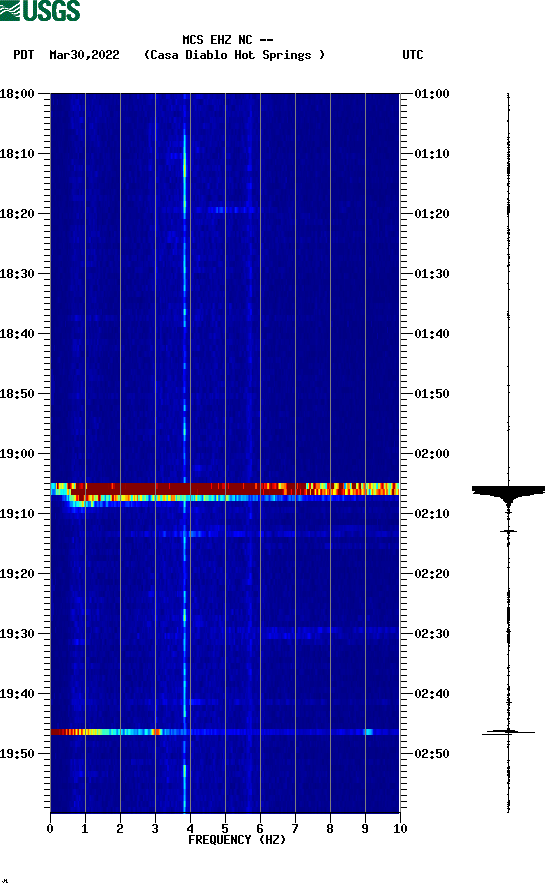552x892 pixels.
Task: Click the 'UTC' timezone label
Action: pos(413,55)
